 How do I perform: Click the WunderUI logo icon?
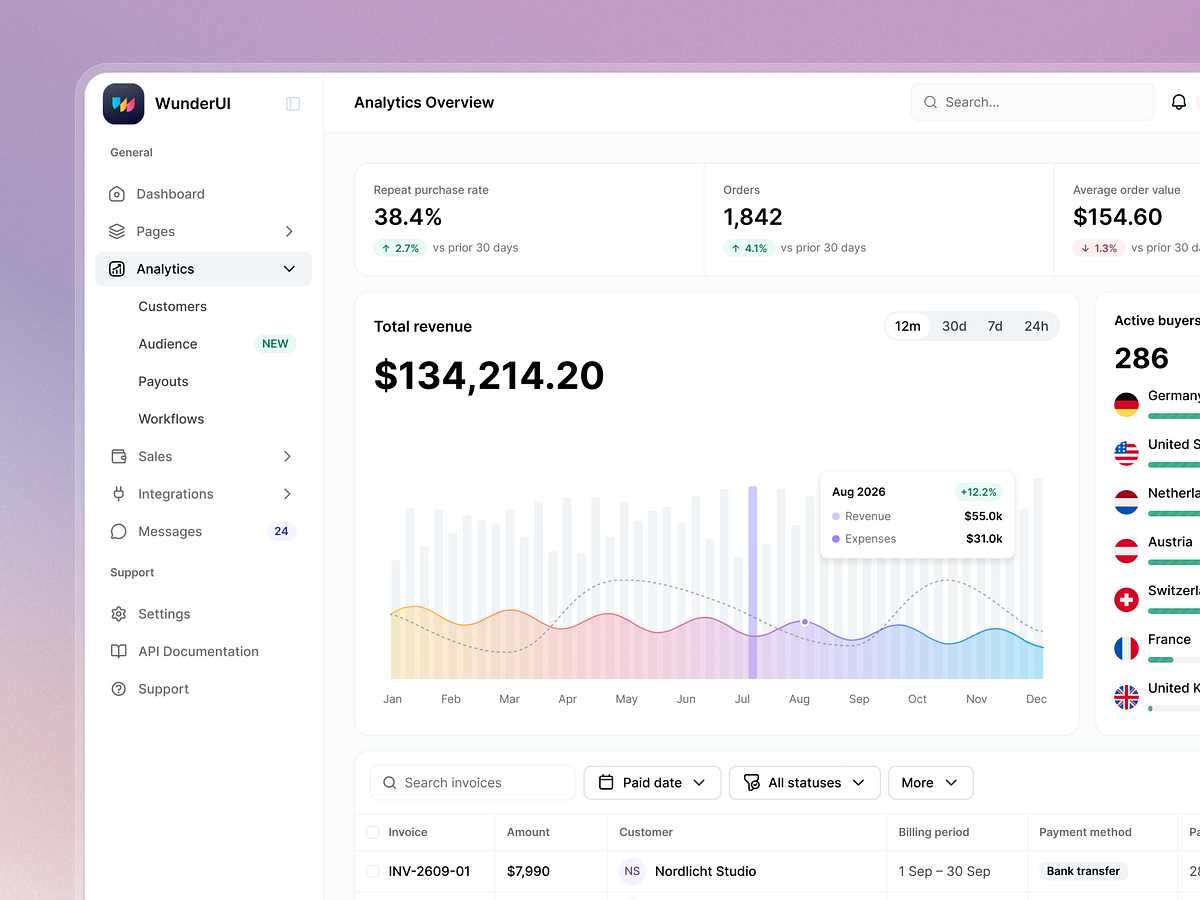pyautogui.click(x=123, y=103)
